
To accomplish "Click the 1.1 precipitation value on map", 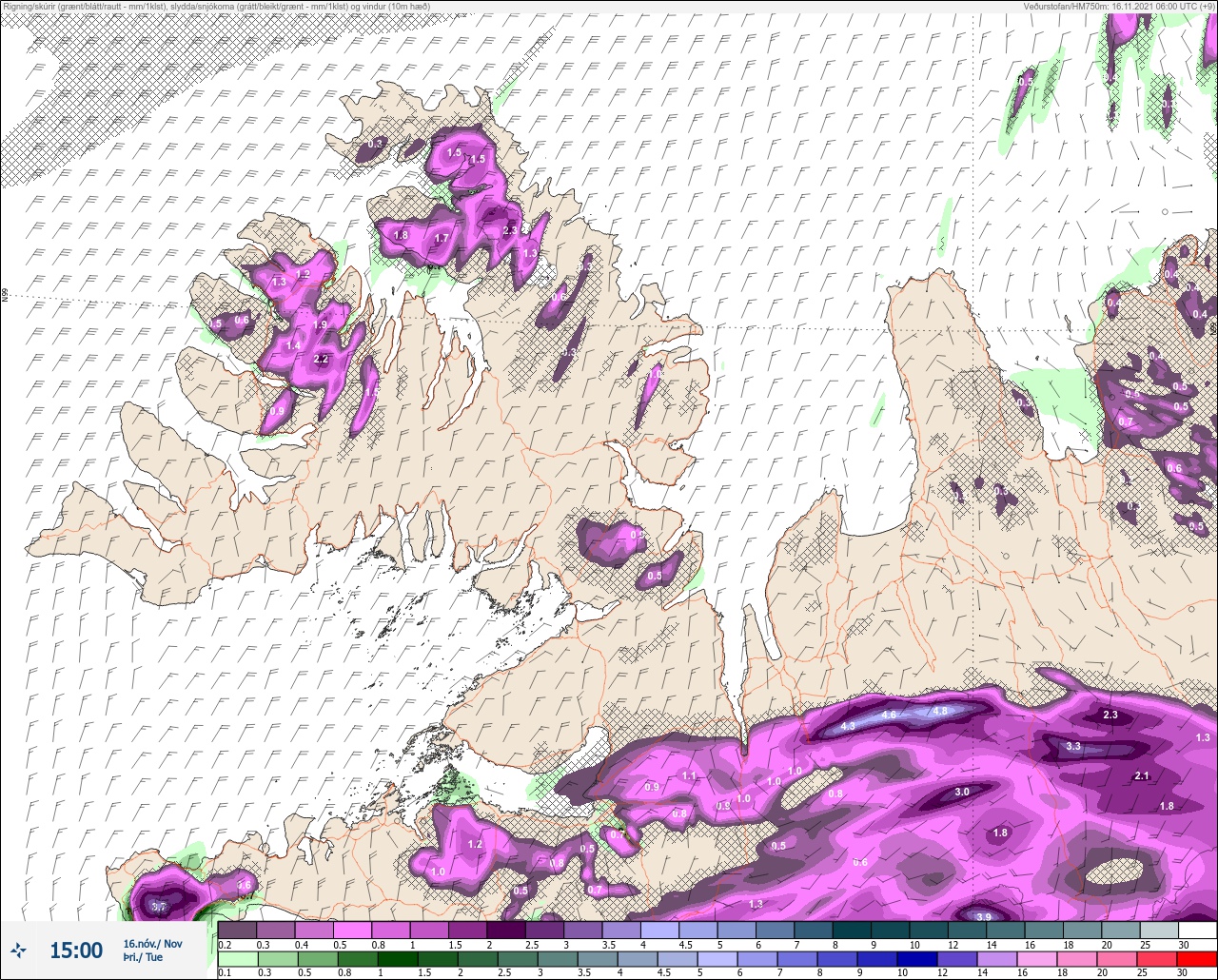I will (x=689, y=775).
